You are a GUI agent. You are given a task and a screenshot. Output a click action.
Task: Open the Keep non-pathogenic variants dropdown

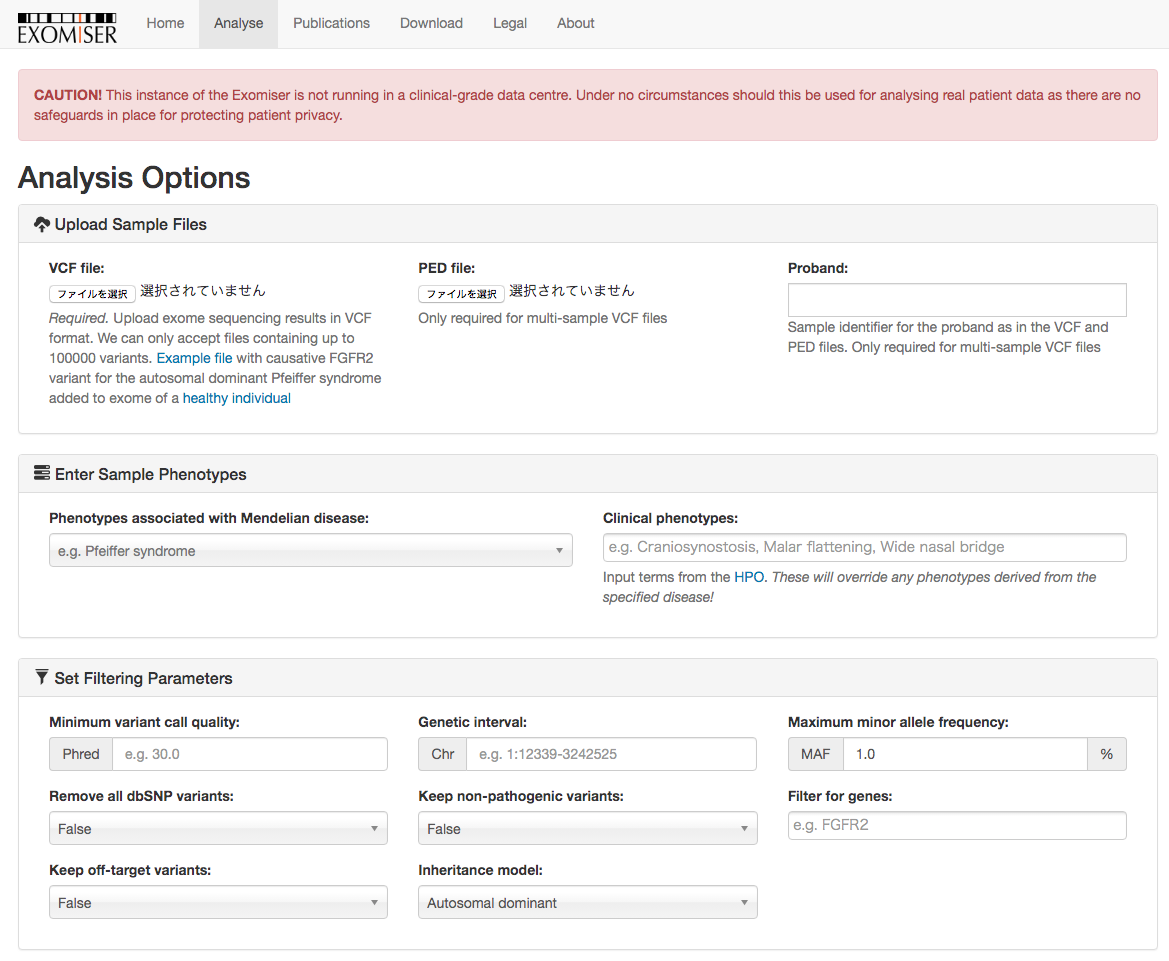tap(587, 829)
